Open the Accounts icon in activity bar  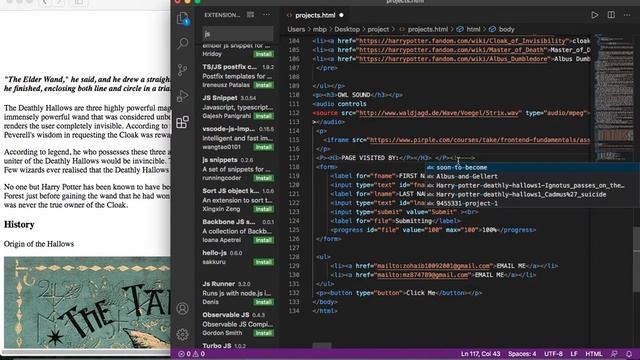(x=182, y=308)
